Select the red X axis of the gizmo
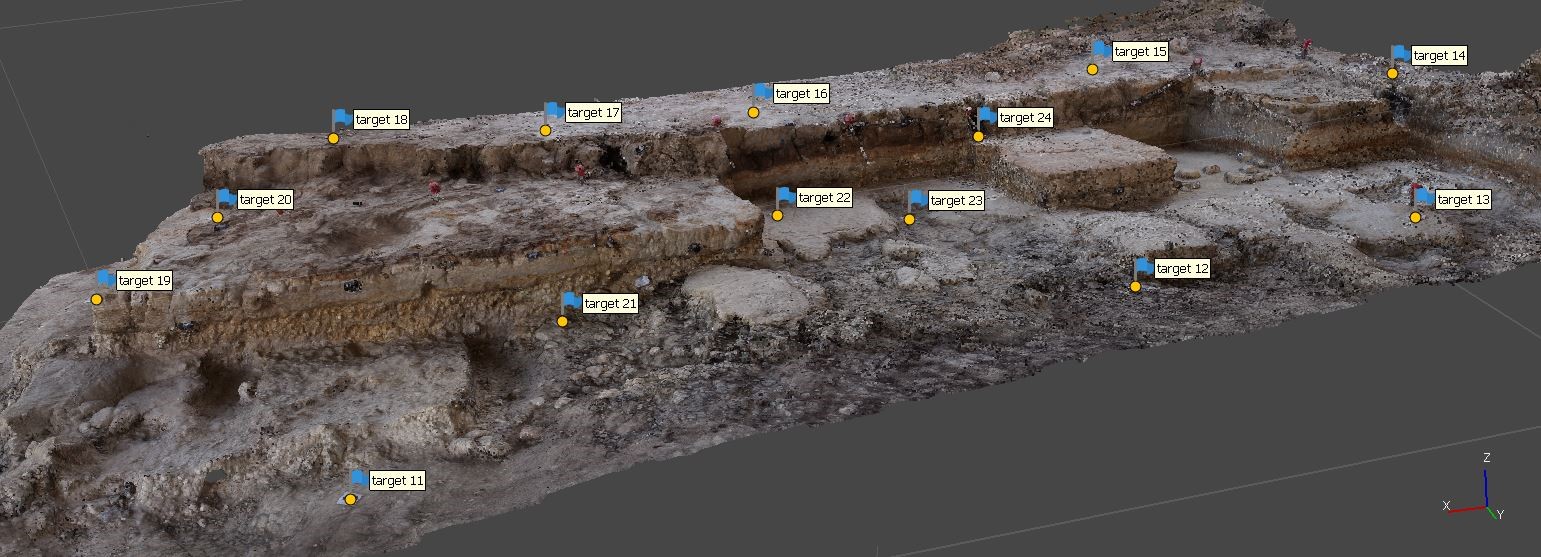 coord(1465,509)
